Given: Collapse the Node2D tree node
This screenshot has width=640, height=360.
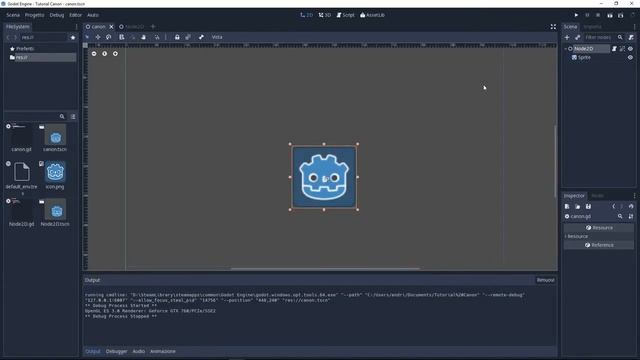Looking at the screenshot, I should 565,49.
